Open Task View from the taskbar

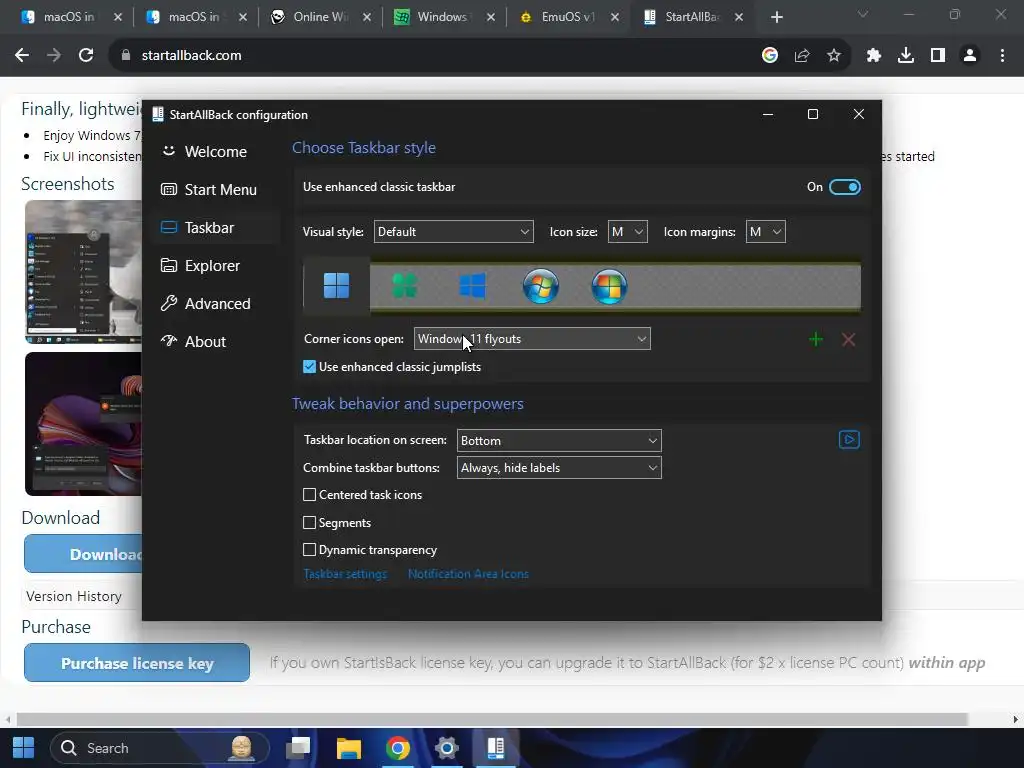pyautogui.click(x=298, y=748)
